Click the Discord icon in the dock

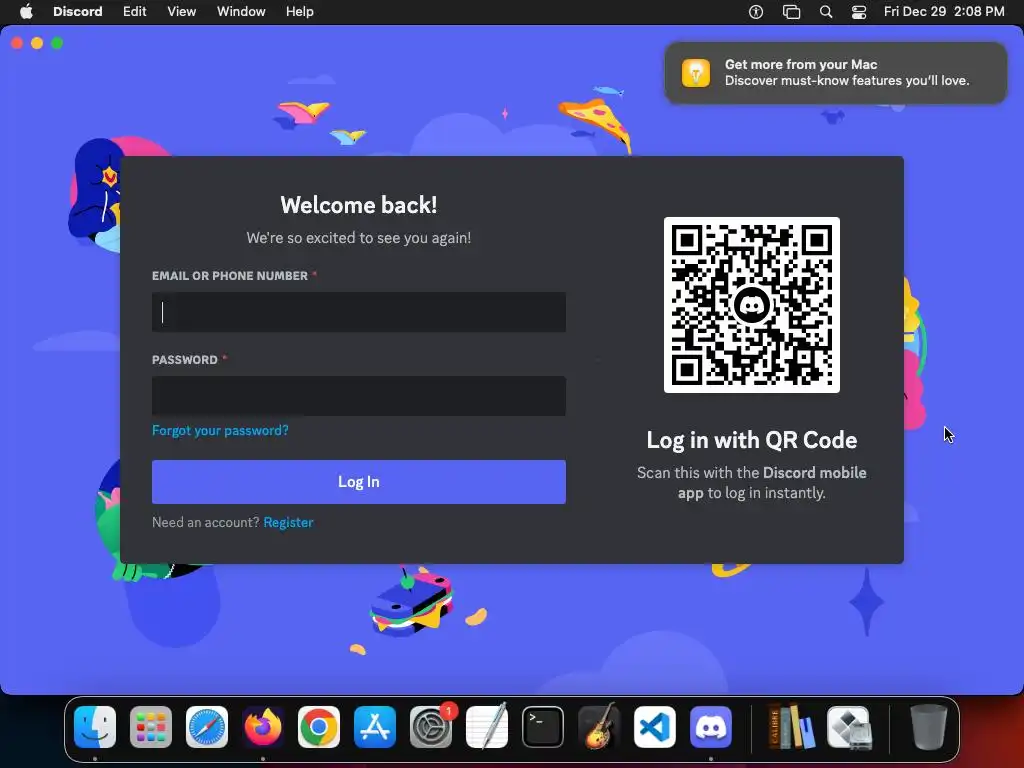pyautogui.click(x=711, y=727)
